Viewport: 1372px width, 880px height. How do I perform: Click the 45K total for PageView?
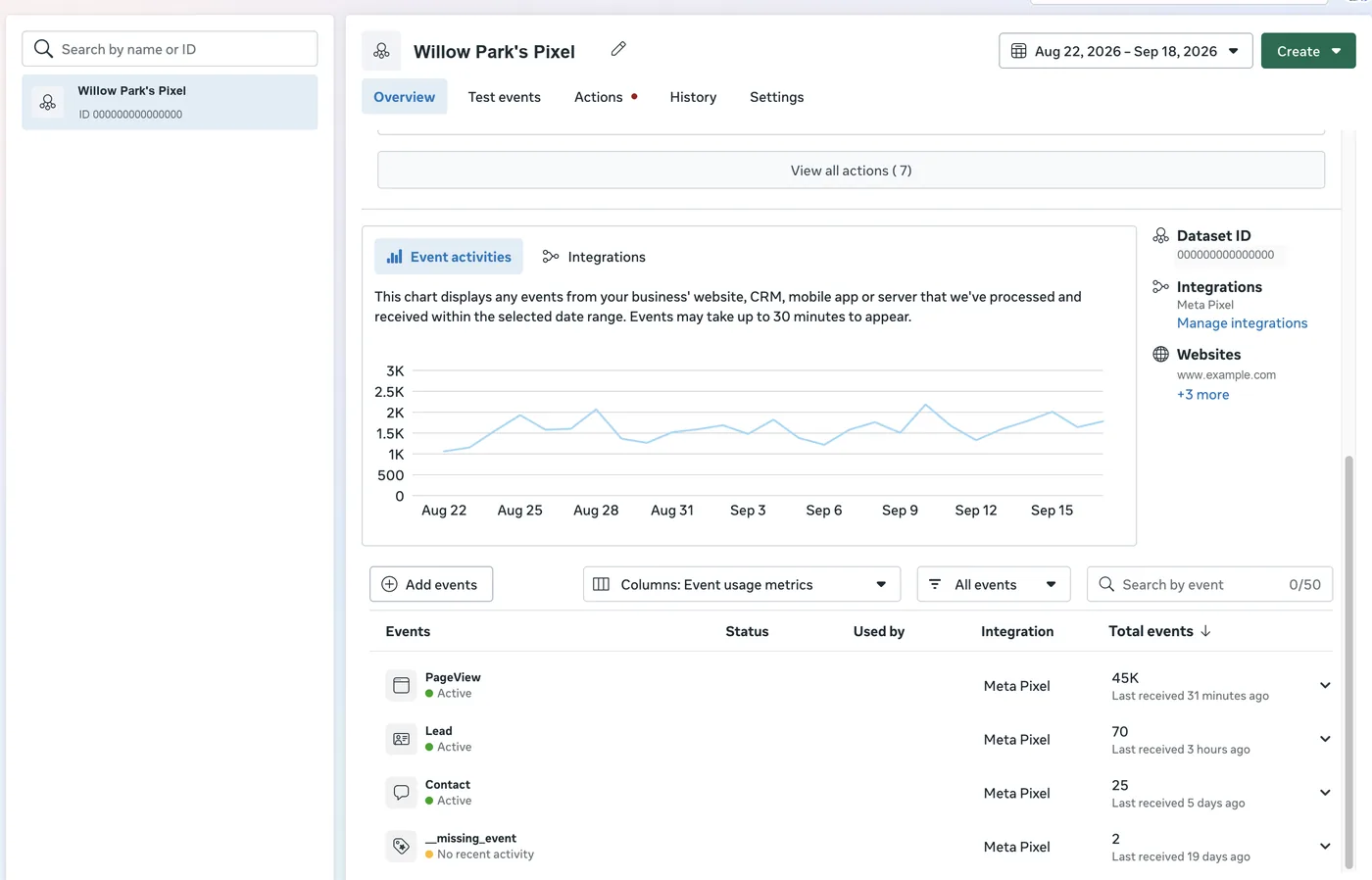pyautogui.click(x=1125, y=678)
